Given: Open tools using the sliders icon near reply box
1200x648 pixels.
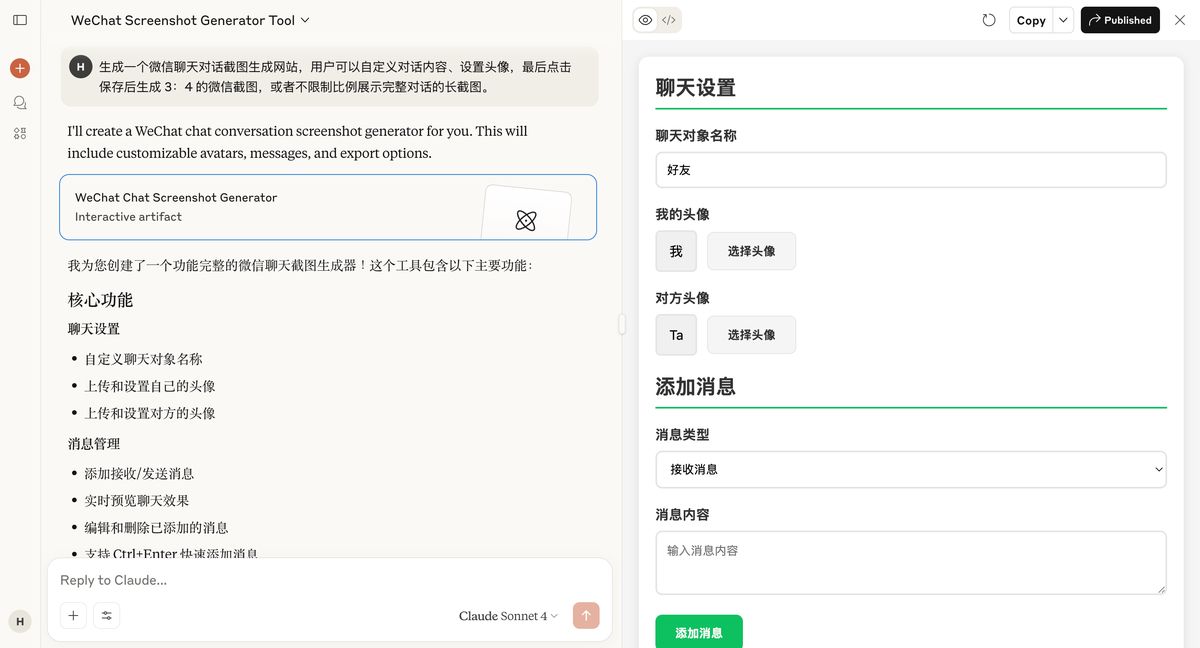Looking at the screenshot, I should (107, 615).
